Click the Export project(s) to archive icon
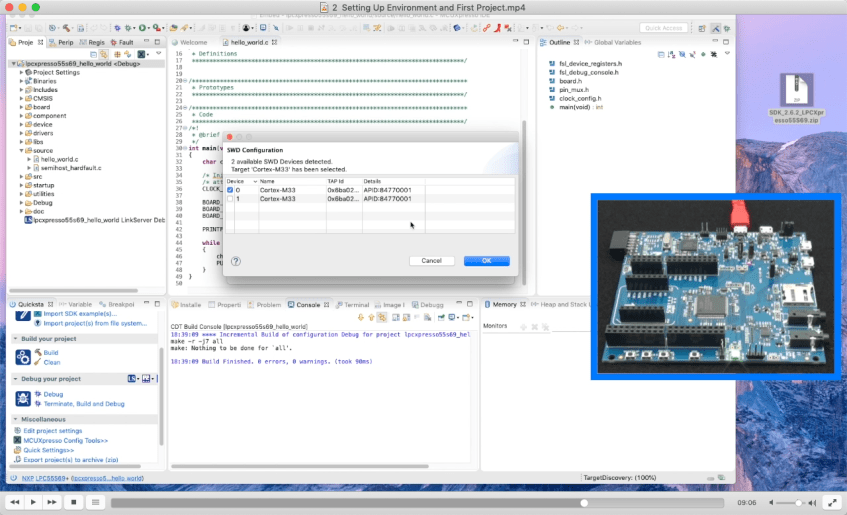The height and width of the screenshot is (515, 847). point(16,460)
